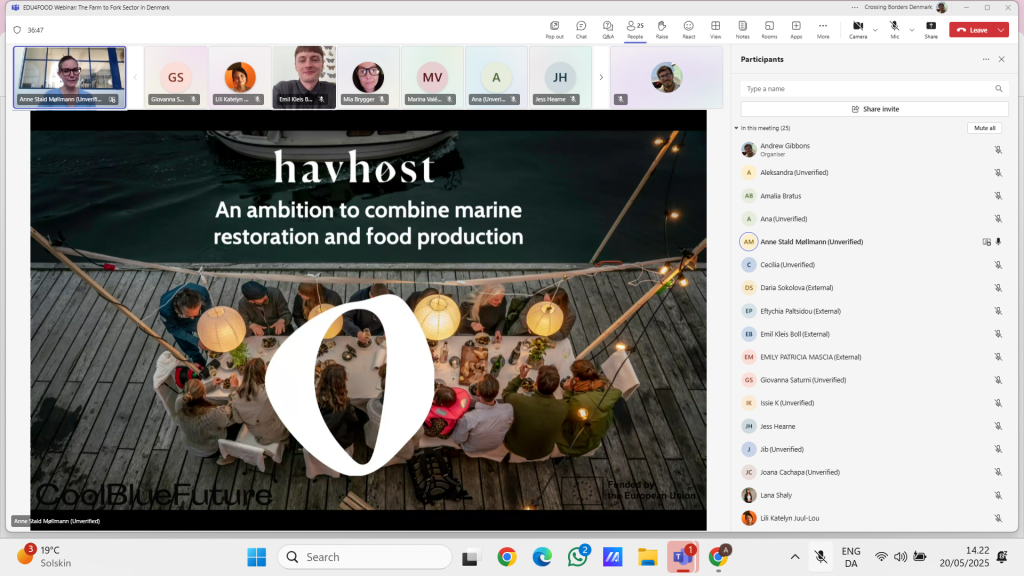Screen dimensions: 1024x576
Task: Open the 14.22 clock and calendar
Action: coord(965,557)
